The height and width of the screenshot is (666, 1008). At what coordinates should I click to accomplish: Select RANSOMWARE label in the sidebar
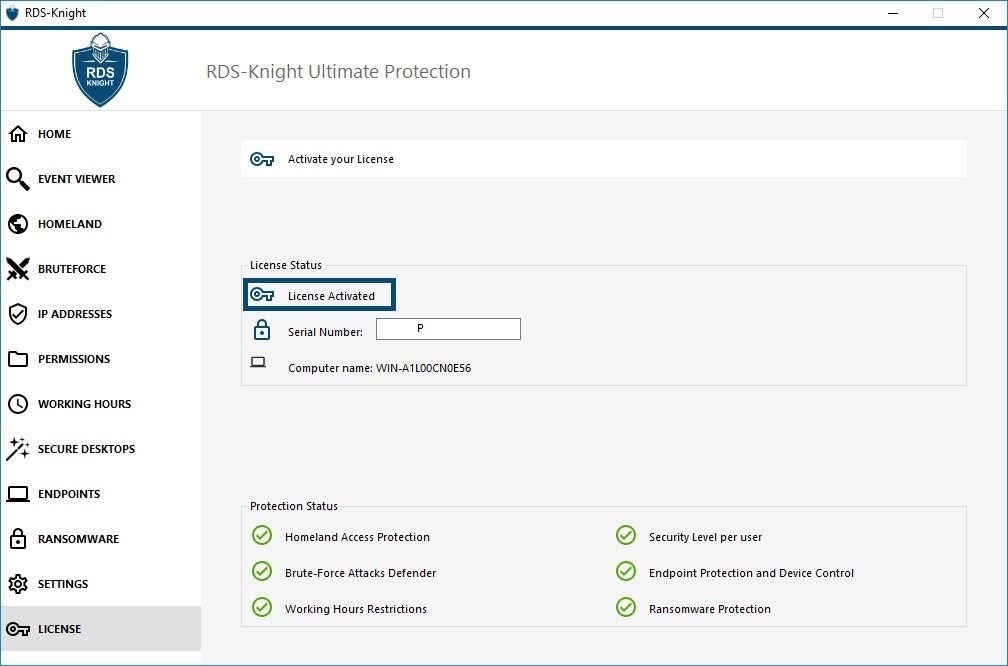click(x=78, y=539)
